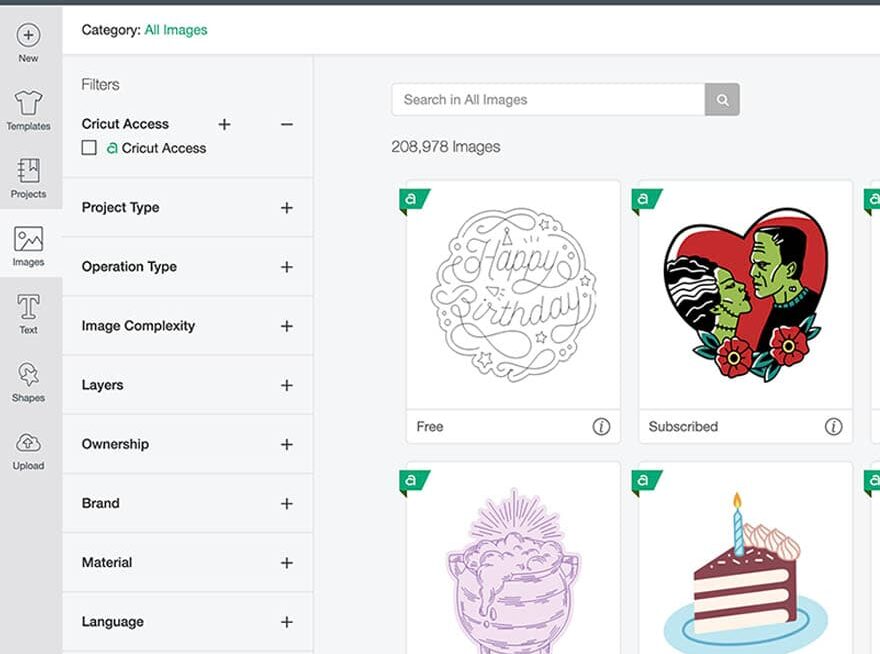Show info for the Happy Birthday image
The height and width of the screenshot is (654, 880).
[x=601, y=427]
